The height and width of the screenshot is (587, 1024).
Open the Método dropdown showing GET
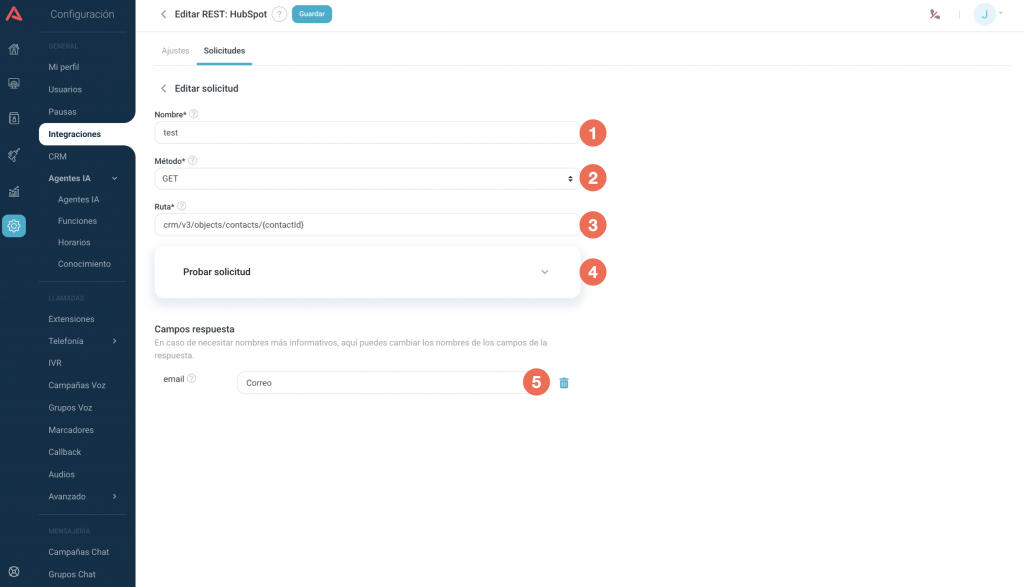click(x=366, y=178)
